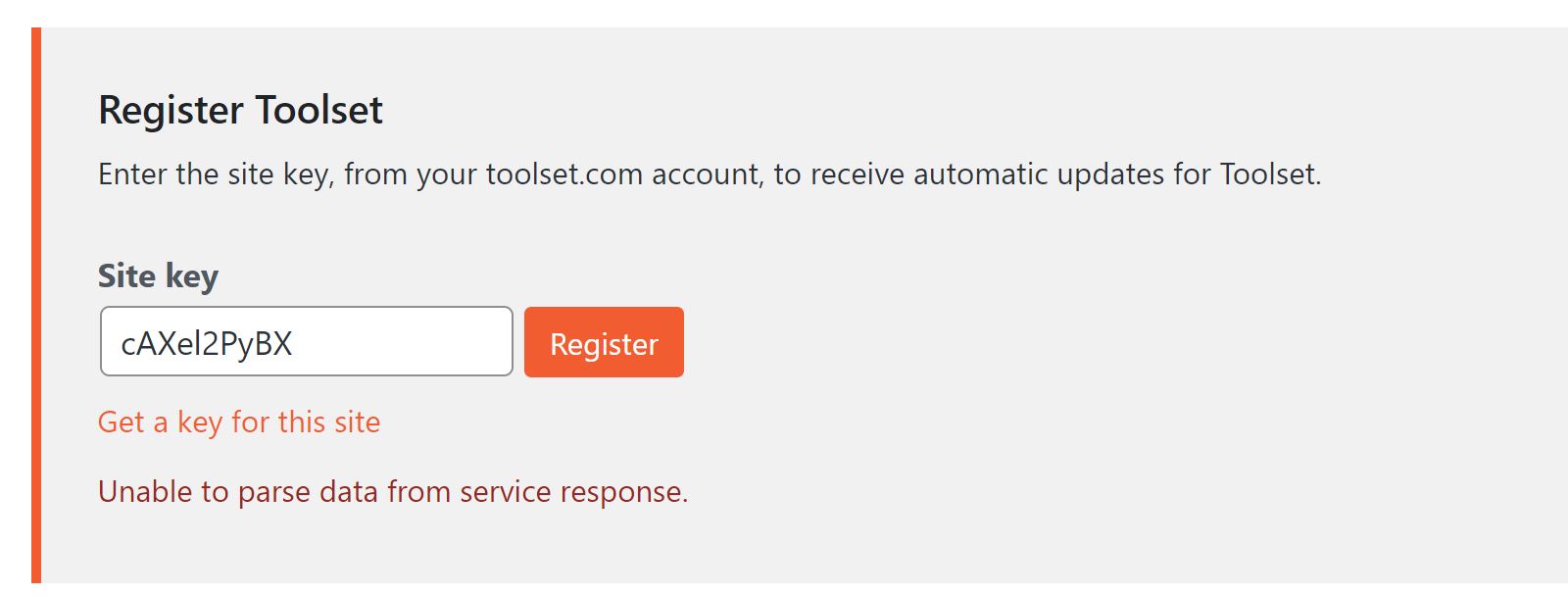The image size is (1568, 596).
Task: Click empty space inside the Site key box
Action: coord(412,341)
